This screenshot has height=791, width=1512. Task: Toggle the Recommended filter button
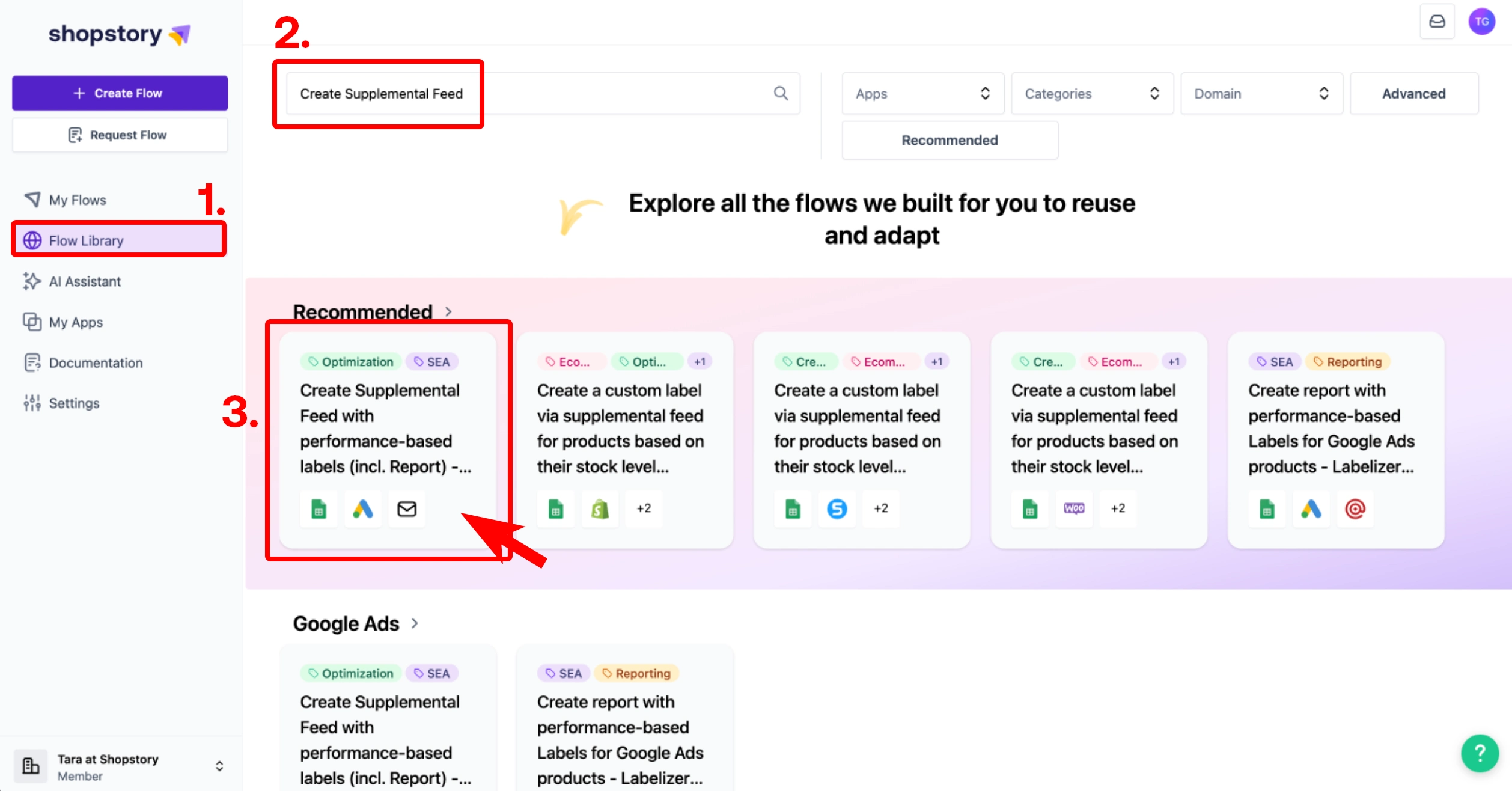[950, 140]
